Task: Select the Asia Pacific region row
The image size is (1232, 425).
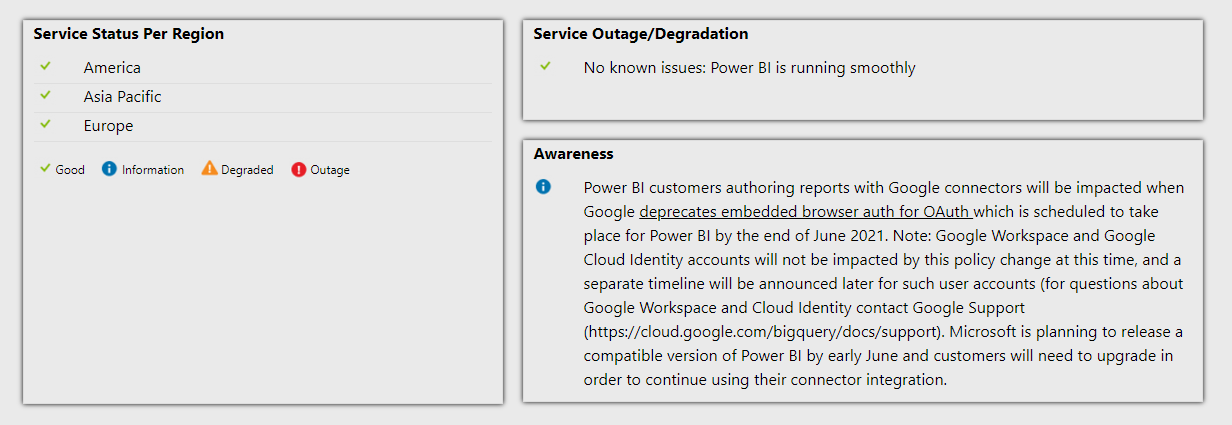Action: tap(263, 97)
